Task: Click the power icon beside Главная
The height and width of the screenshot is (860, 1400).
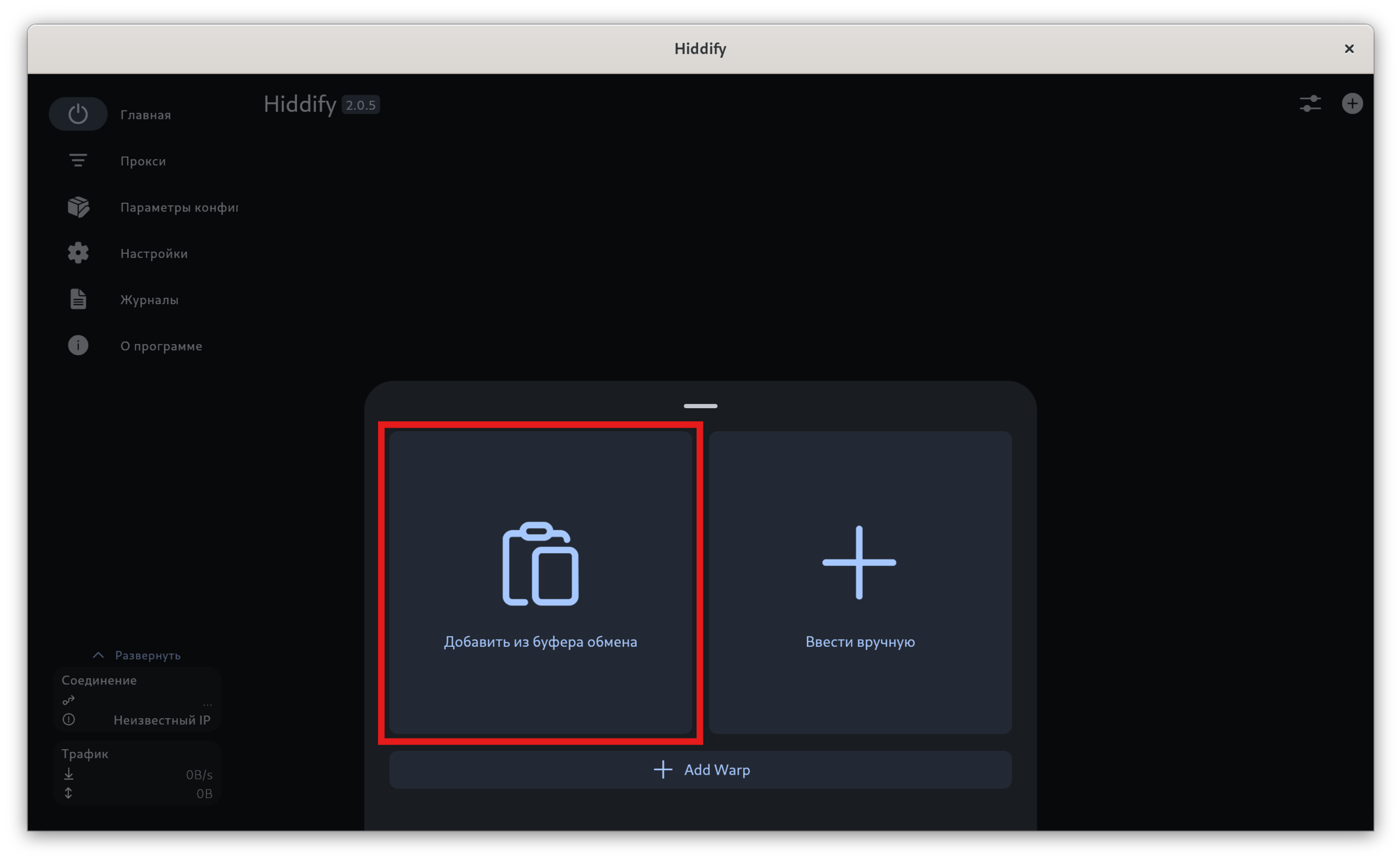Action: click(78, 114)
